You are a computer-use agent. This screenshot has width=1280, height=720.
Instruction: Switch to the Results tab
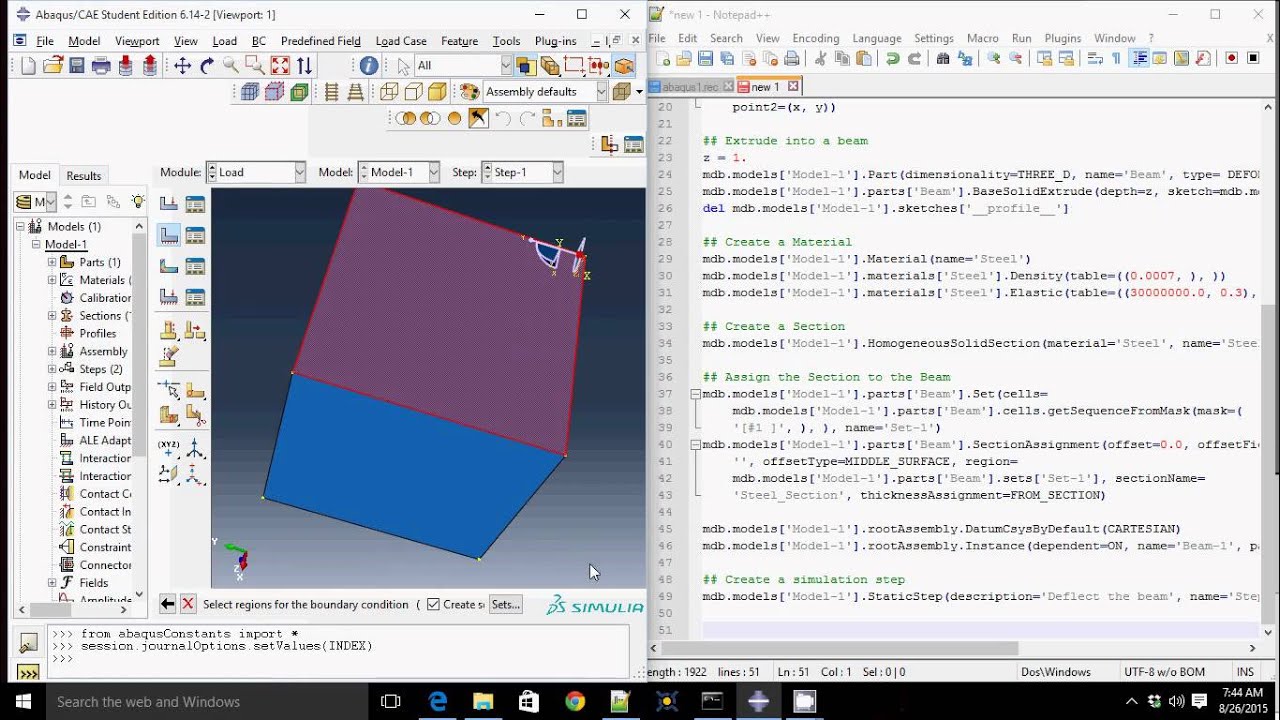[x=84, y=175]
